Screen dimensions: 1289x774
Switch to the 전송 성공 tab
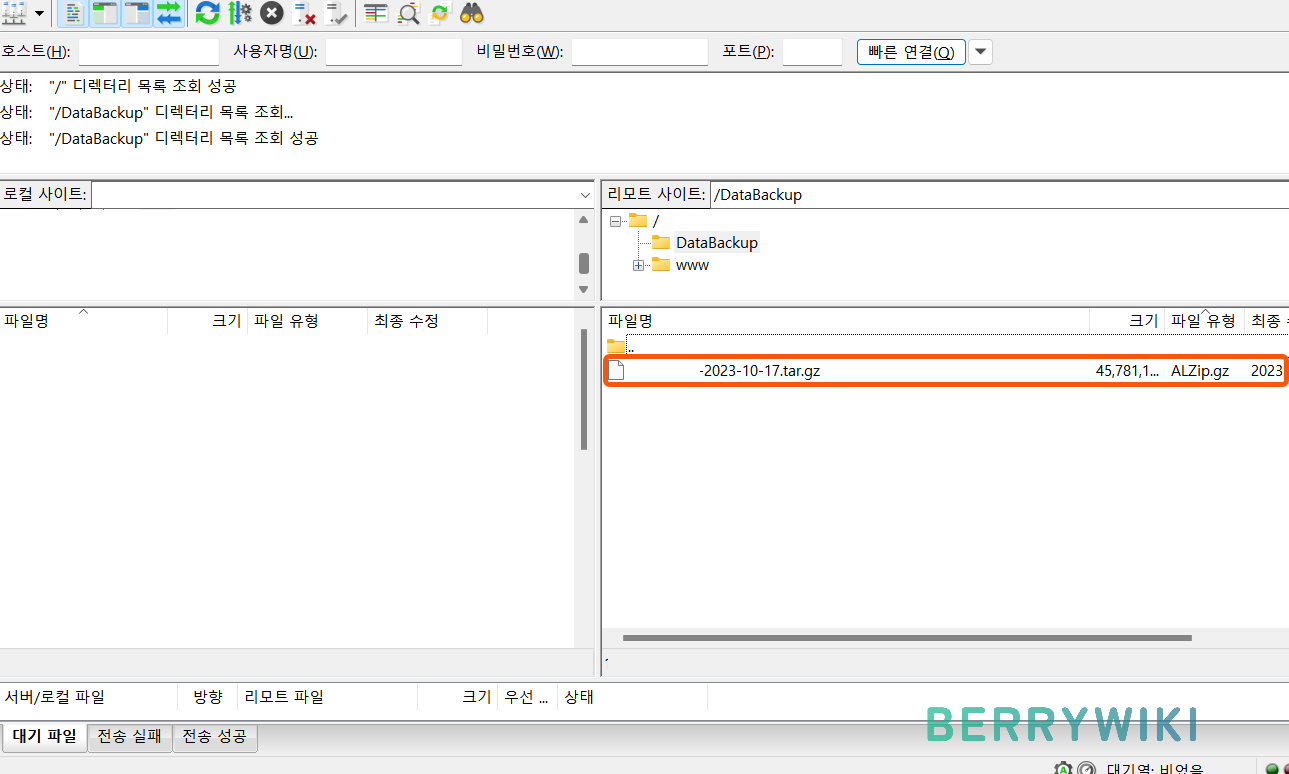[216, 738]
